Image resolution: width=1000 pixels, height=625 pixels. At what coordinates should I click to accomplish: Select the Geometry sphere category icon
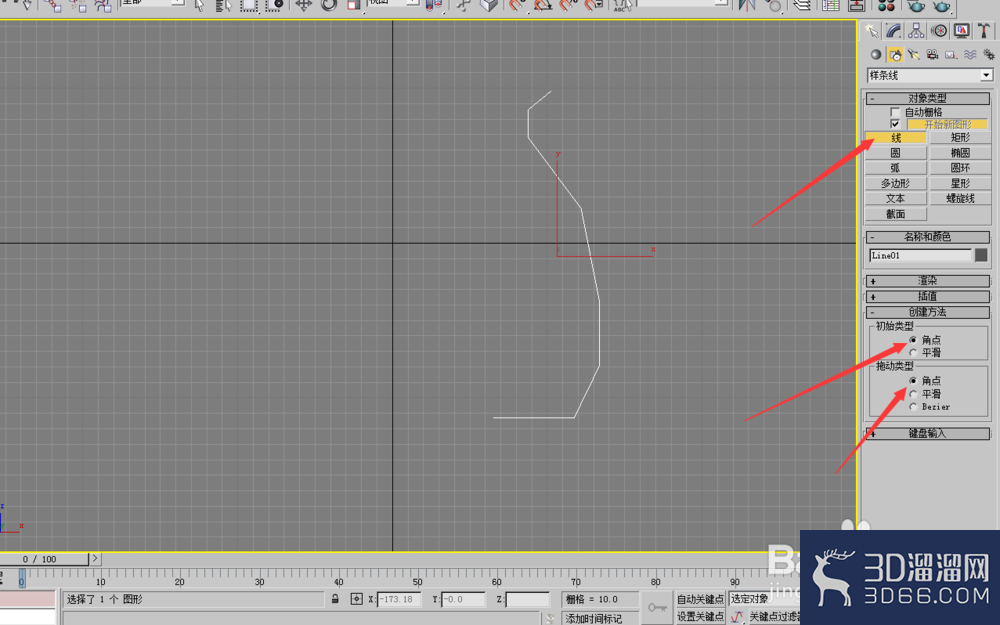(x=876, y=55)
